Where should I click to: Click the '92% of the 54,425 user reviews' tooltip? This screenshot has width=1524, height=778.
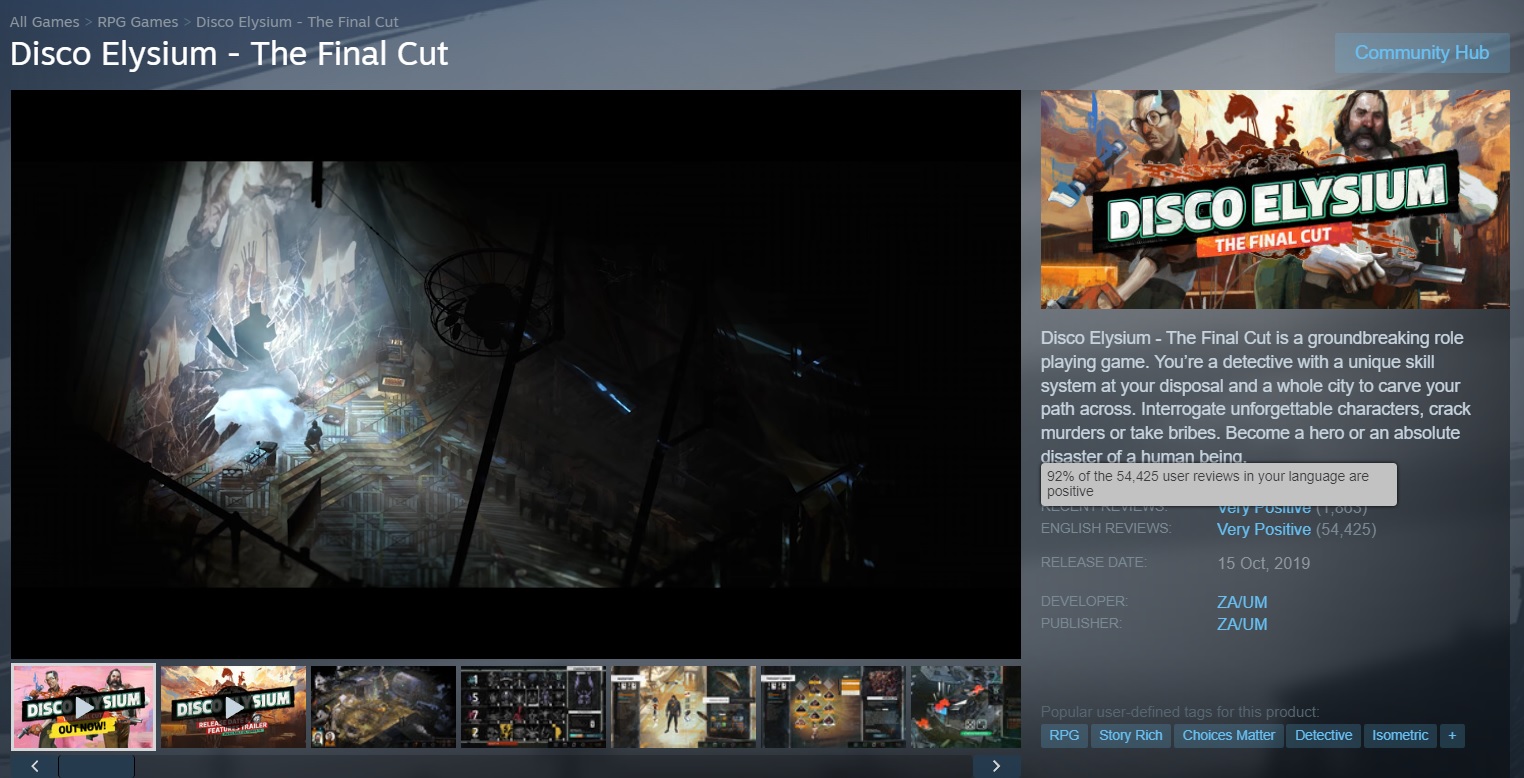coord(1219,484)
